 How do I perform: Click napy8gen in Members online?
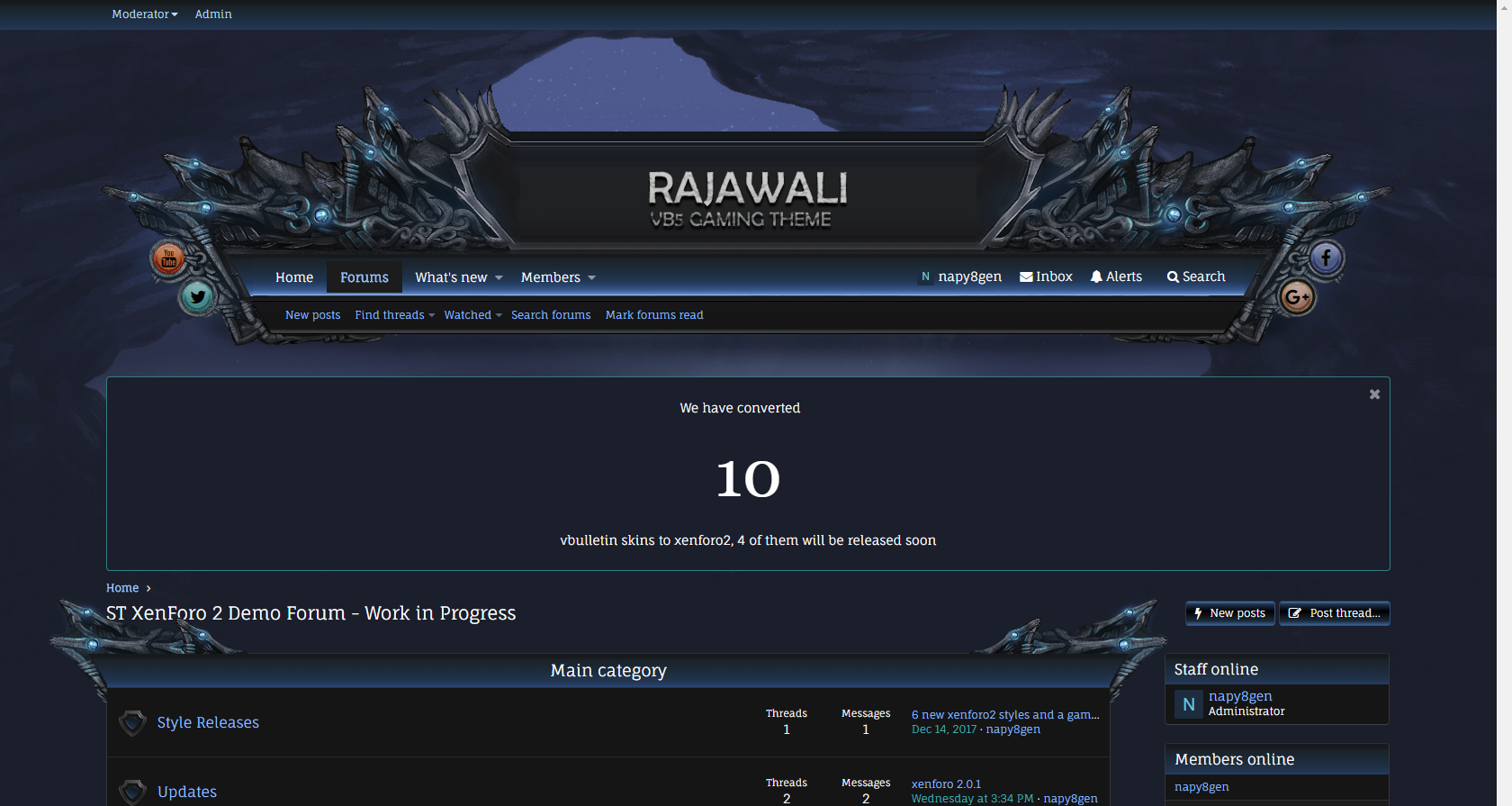[x=1201, y=787]
